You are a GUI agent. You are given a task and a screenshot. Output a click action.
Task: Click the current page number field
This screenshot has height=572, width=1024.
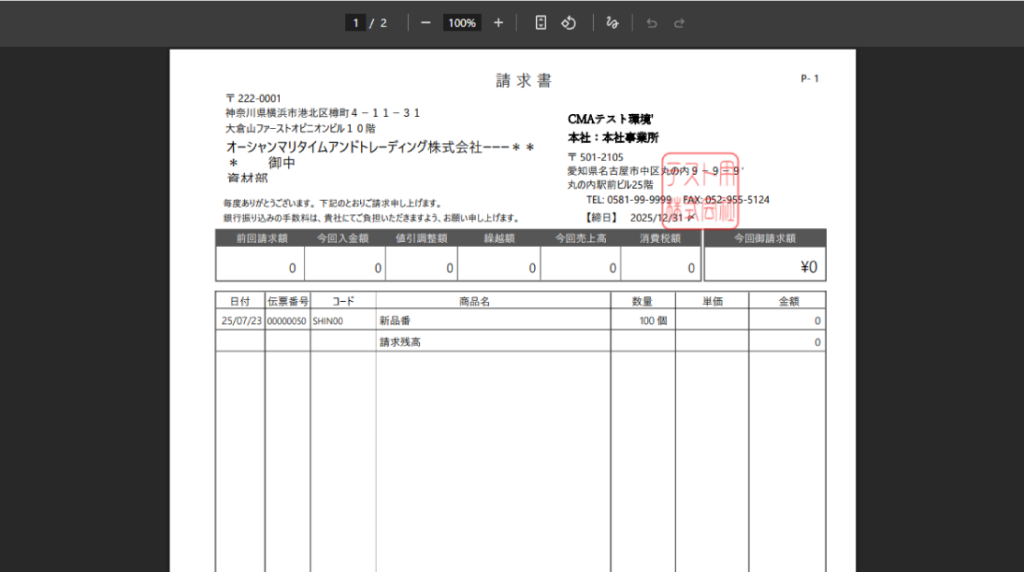[355, 23]
